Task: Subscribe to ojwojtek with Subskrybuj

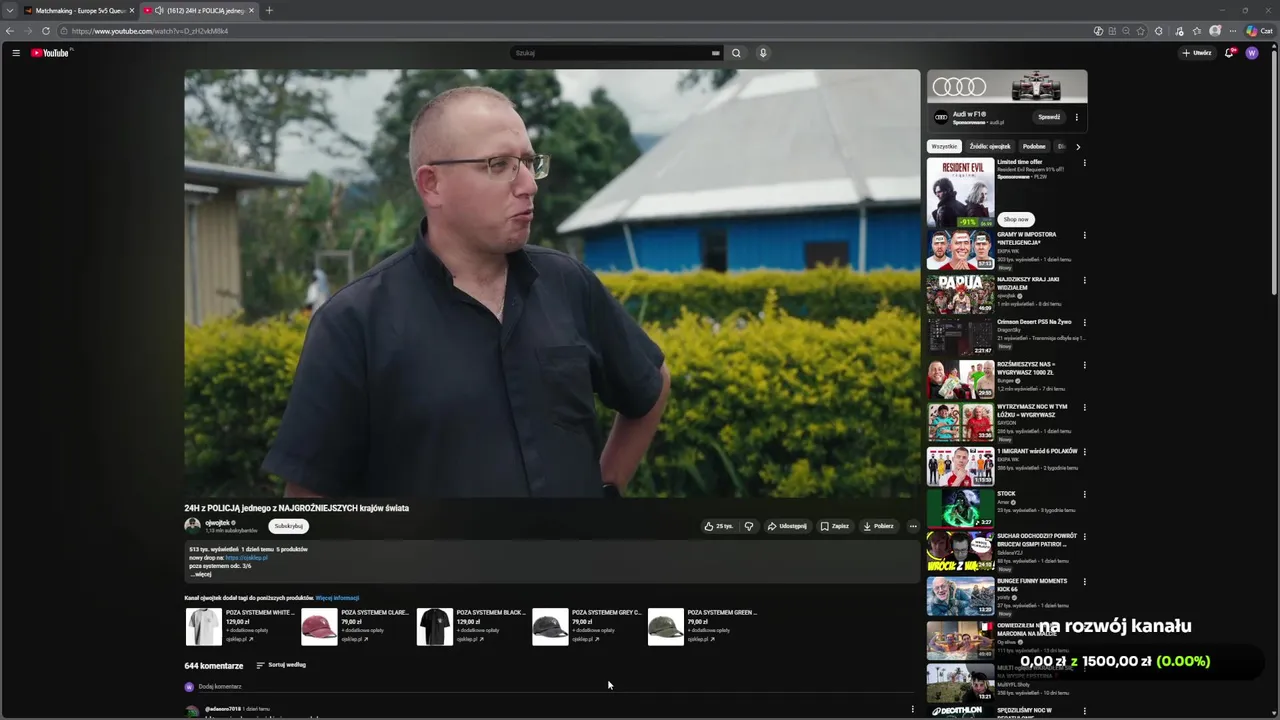Action: (x=288, y=526)
